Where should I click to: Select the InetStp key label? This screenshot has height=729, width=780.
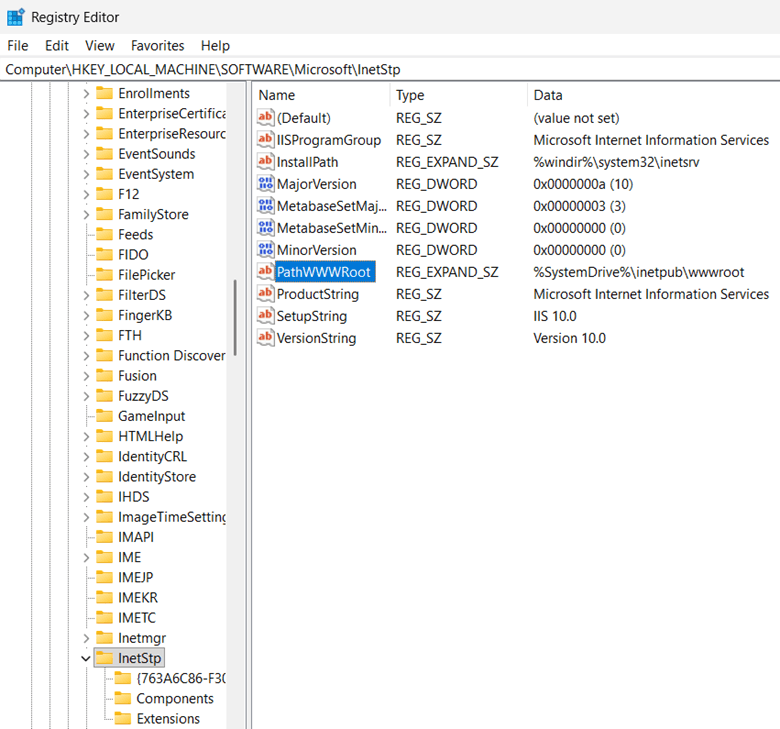[139, 658]
